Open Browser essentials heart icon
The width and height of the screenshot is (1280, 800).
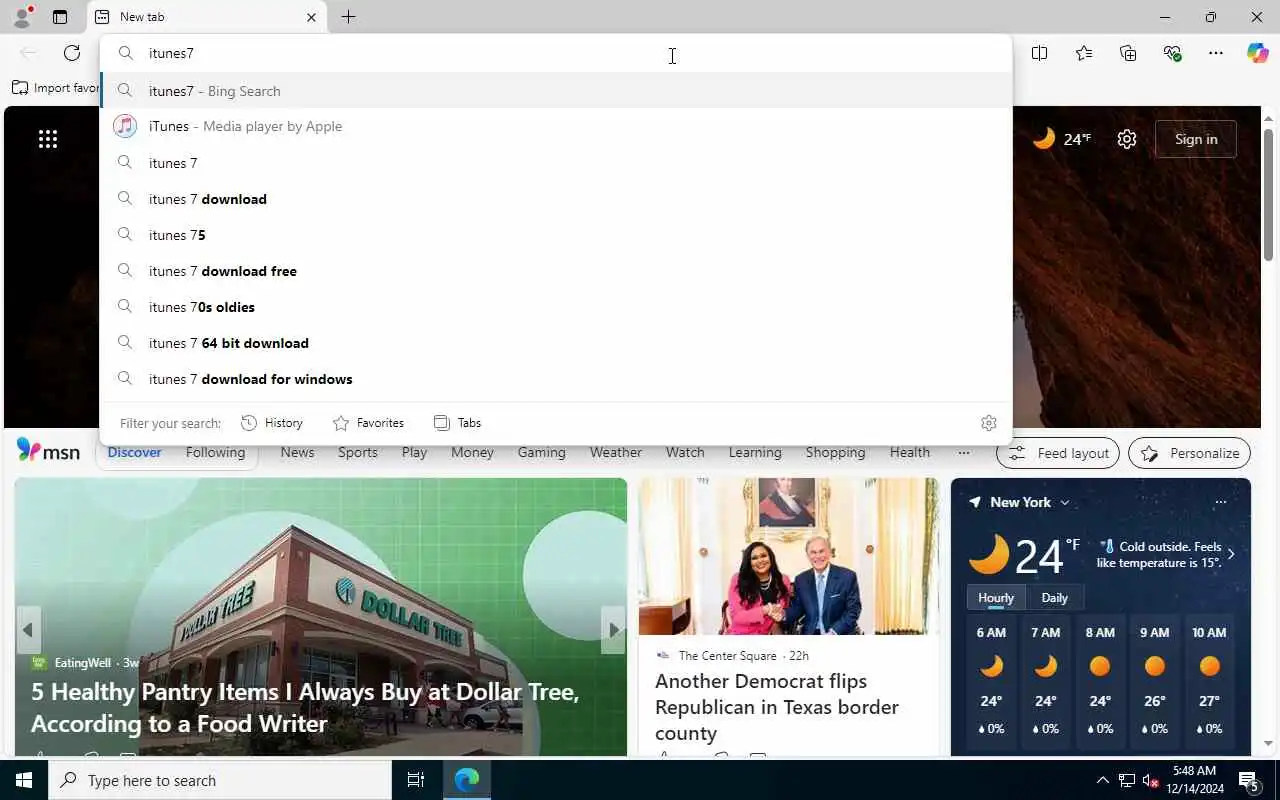[x=1172, y=53]
